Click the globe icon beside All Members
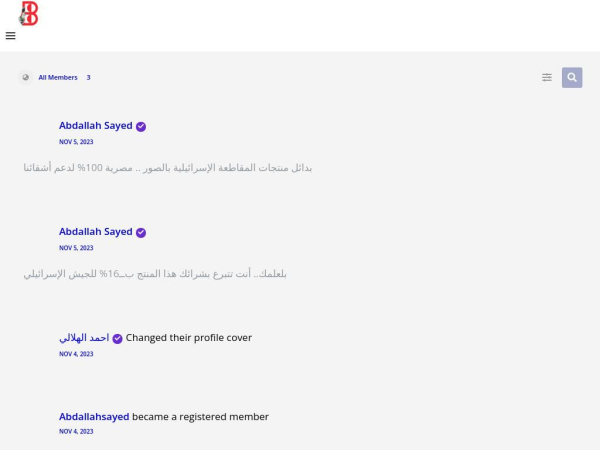The image size is (600, 450). click(x=26, y=77)
